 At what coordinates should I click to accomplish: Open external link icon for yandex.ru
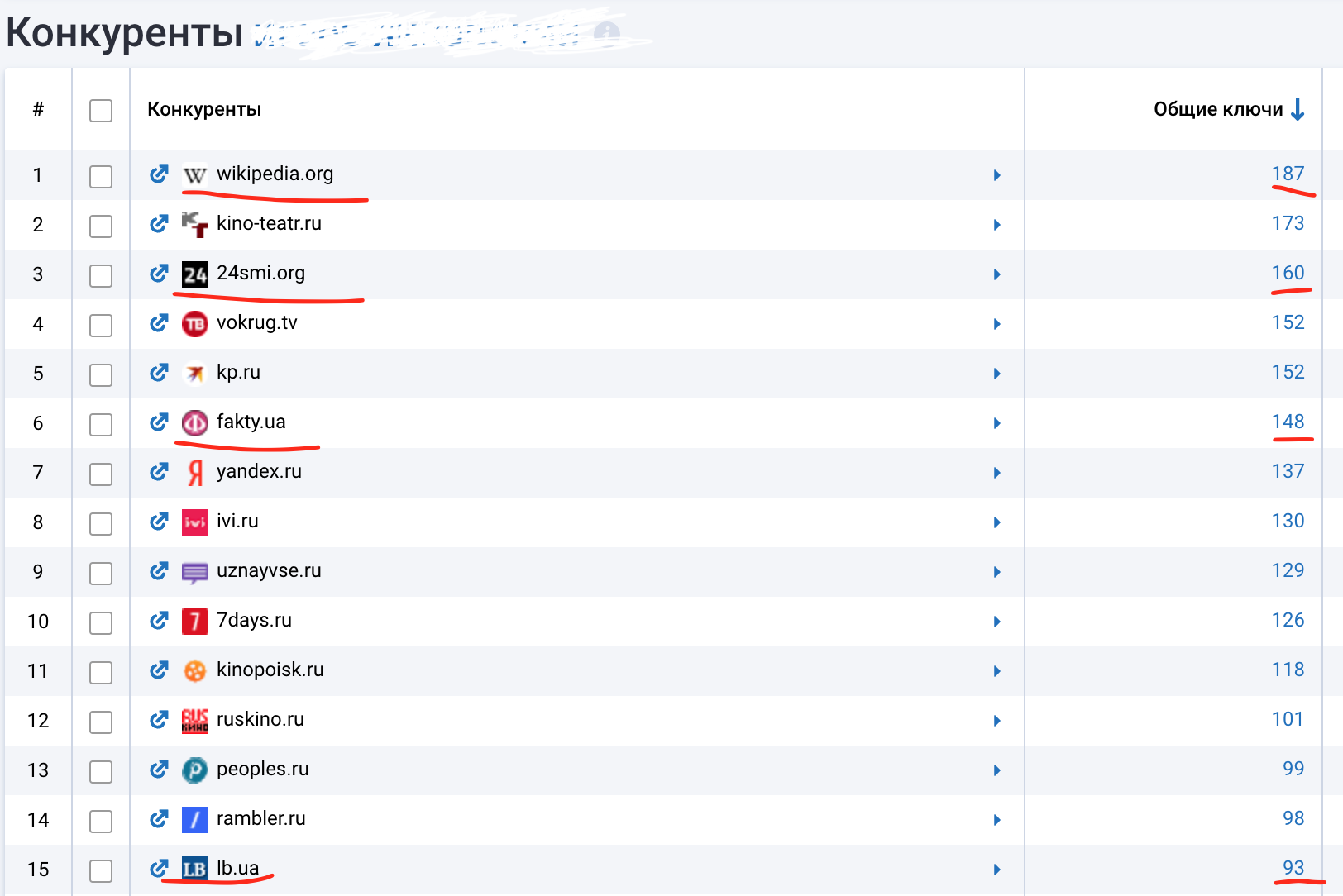[159, 472]
